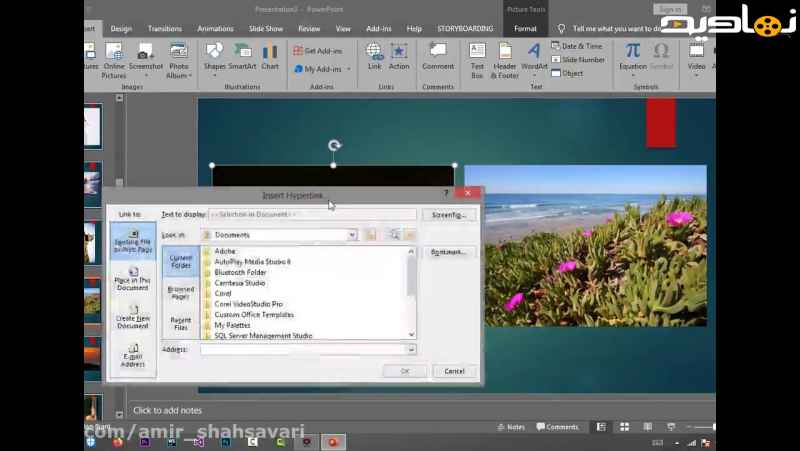Switch to Normal view in the status bar

[x=602, y=427]
